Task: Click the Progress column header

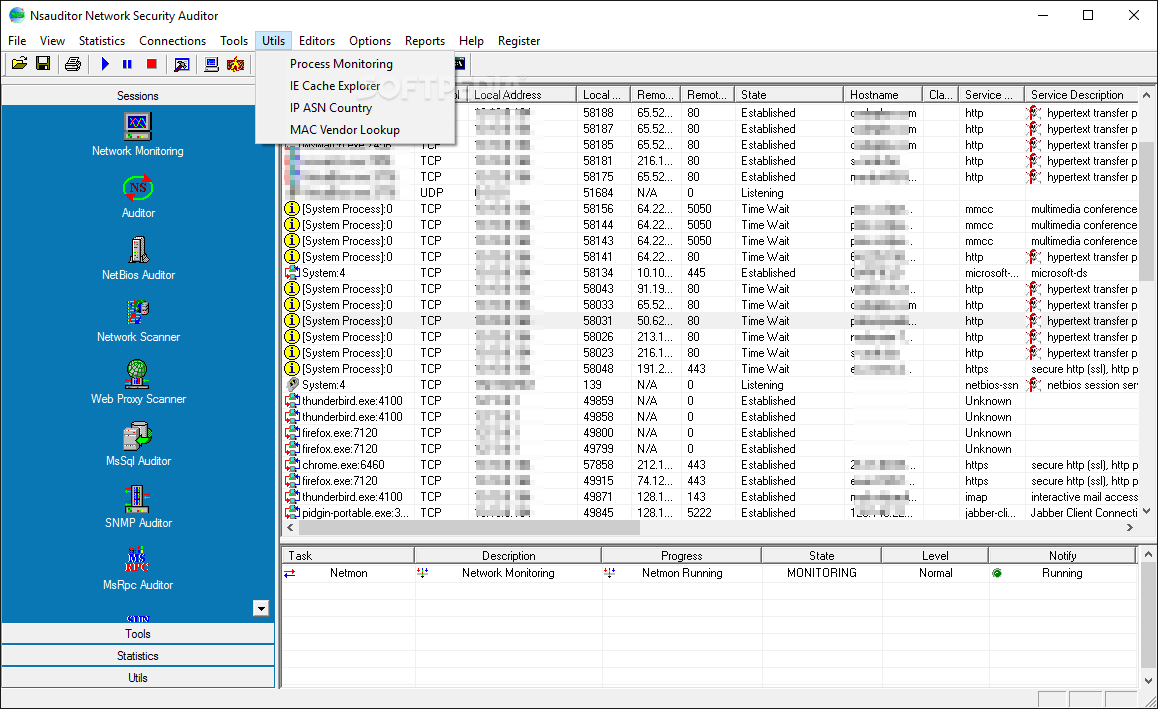Action: pos(681,555)
